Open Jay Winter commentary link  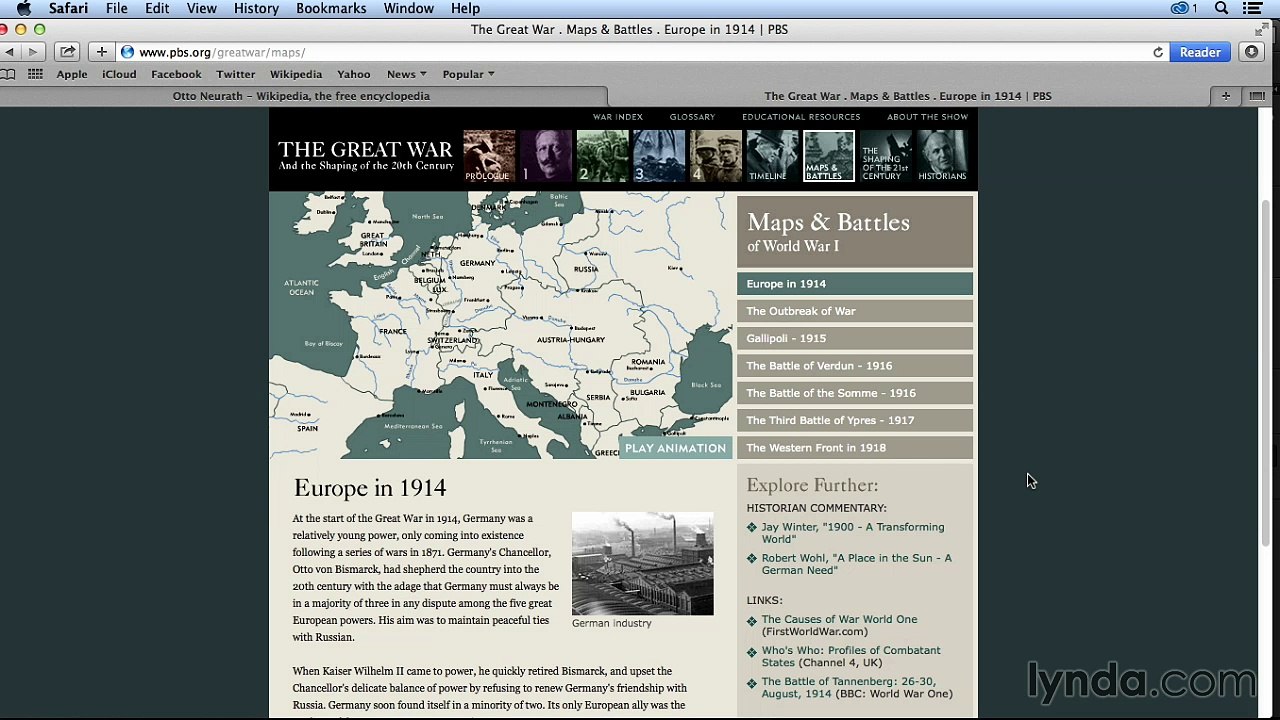point(852,533)
